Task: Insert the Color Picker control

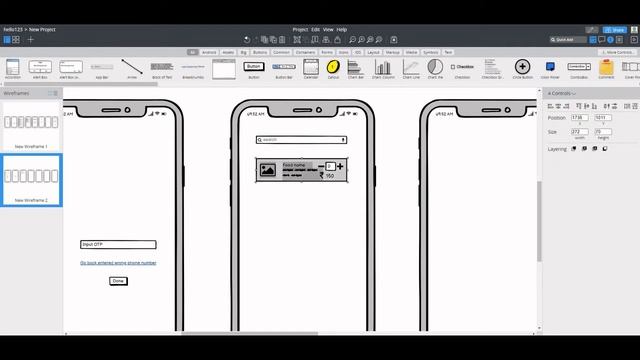Action: click(550, 69)
